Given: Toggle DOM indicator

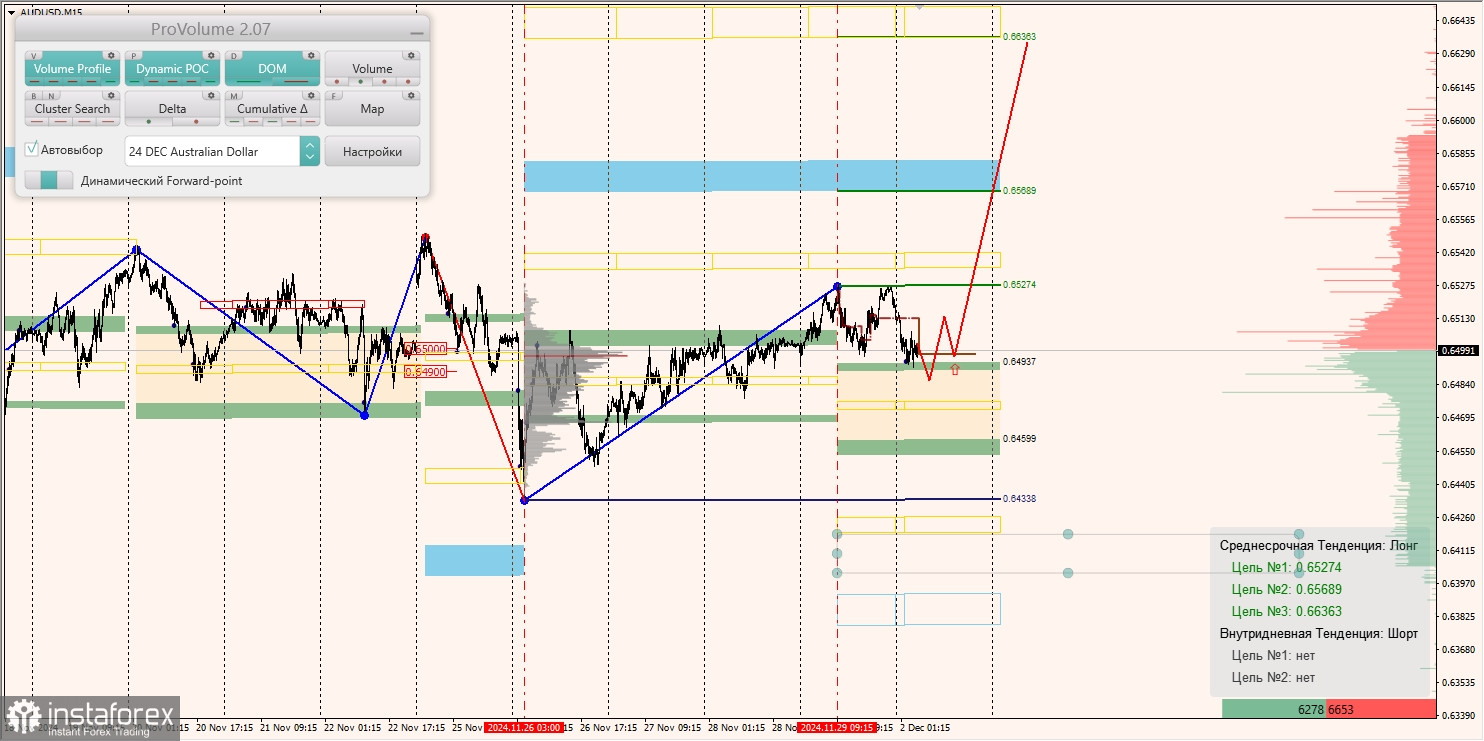Looking at the screenshot, I should (x=272, y=69).
